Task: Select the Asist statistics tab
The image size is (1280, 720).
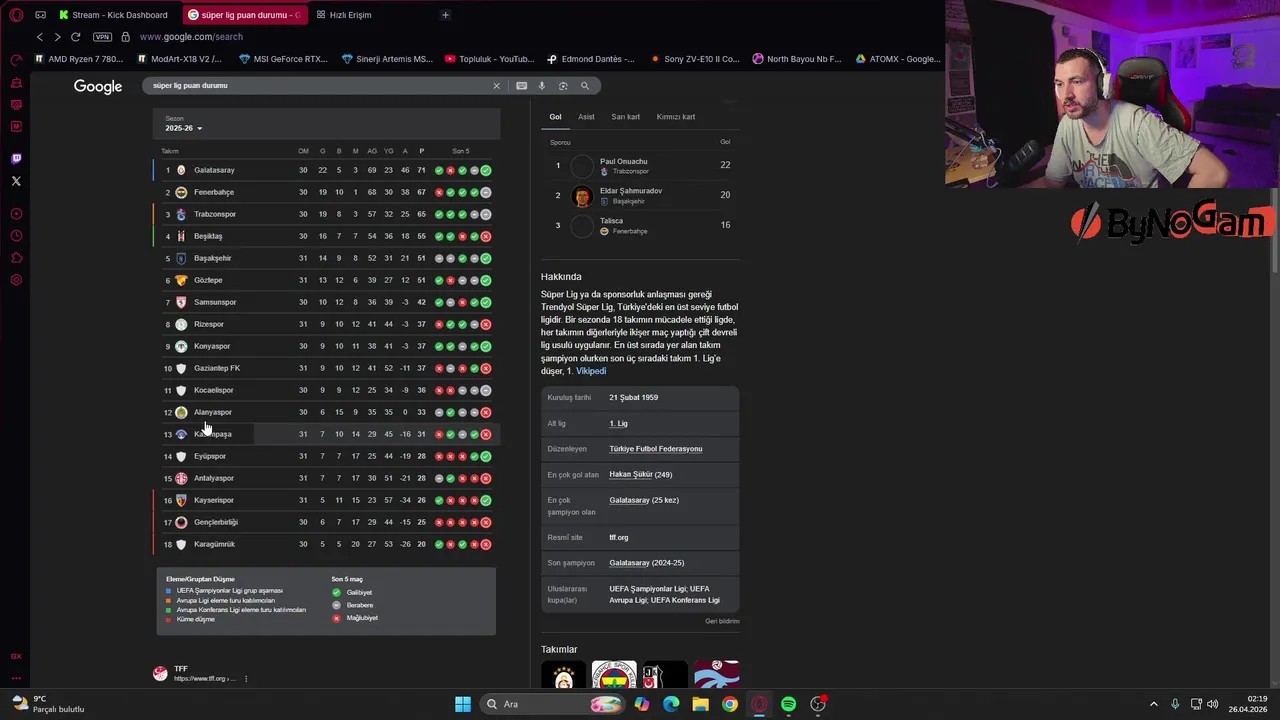Action: coord(586,117)
